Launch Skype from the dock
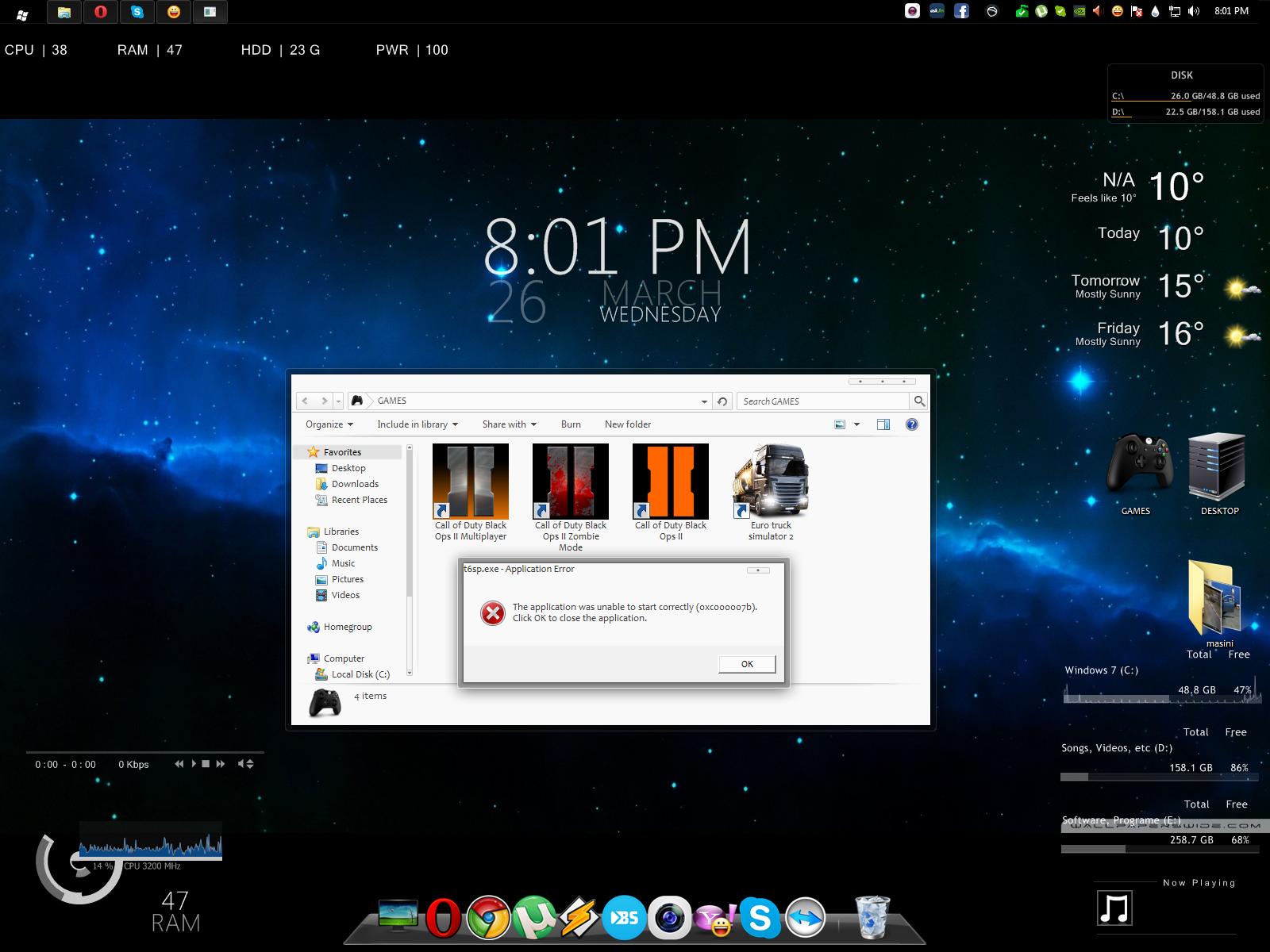The image size is (1270, 952). pyautogui.click(x=760, y=919)
